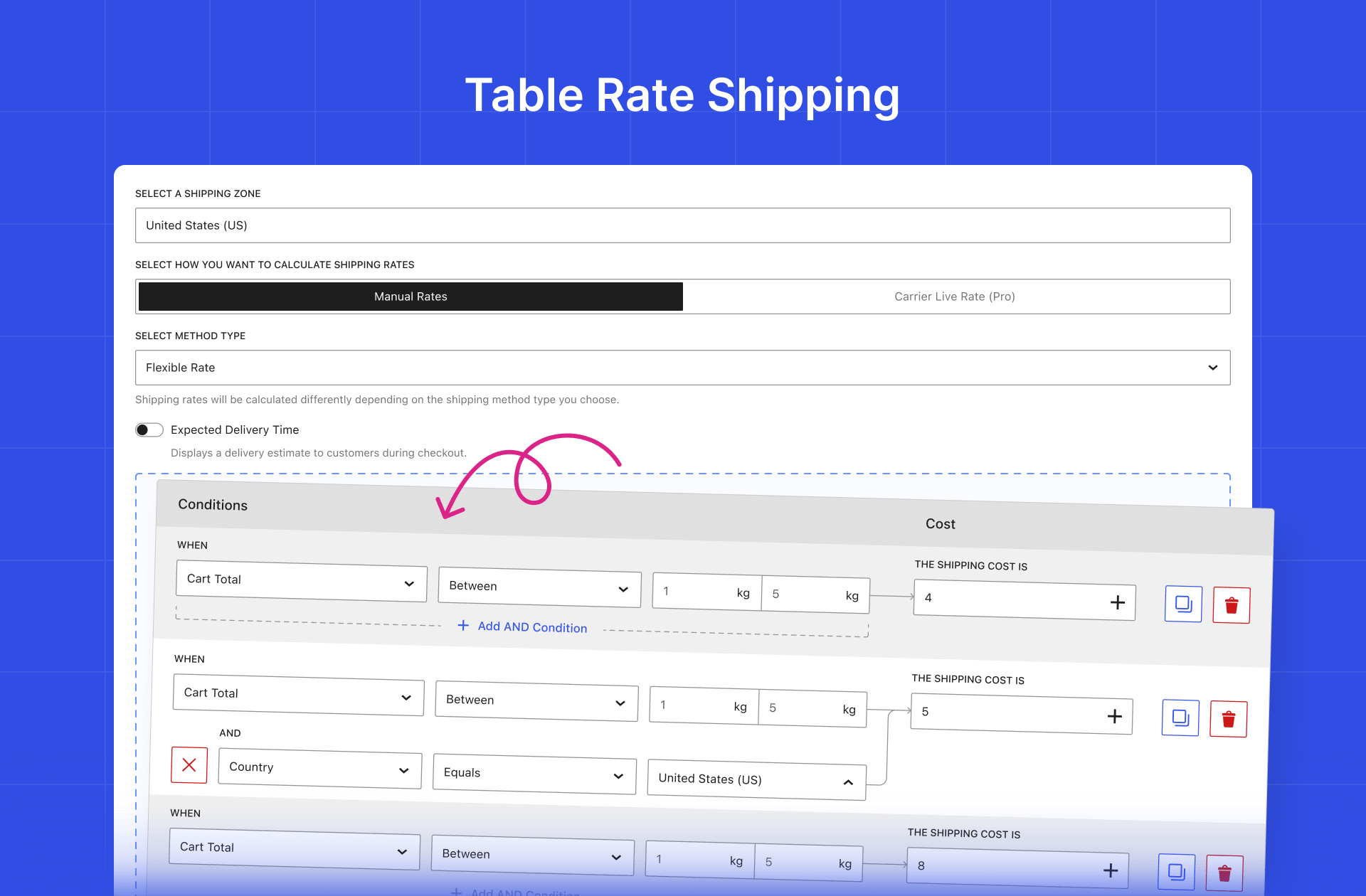The height and width of the screenshot is (896, 1366).
Task: Edit first rule's minimum weight field
Action: tap(706, 592)
